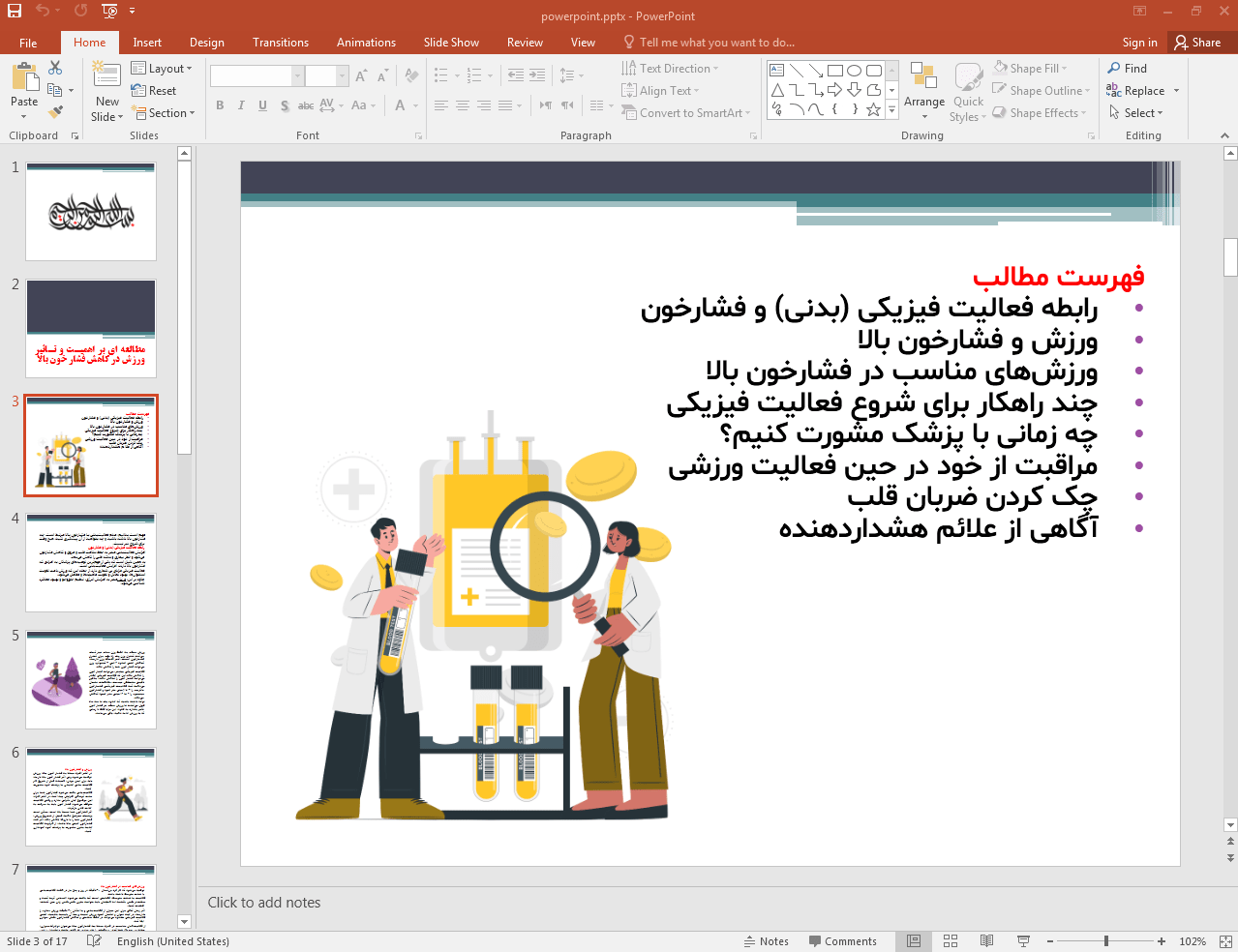Click the Share button
1238x952 pixels.
pos(1197,43)
